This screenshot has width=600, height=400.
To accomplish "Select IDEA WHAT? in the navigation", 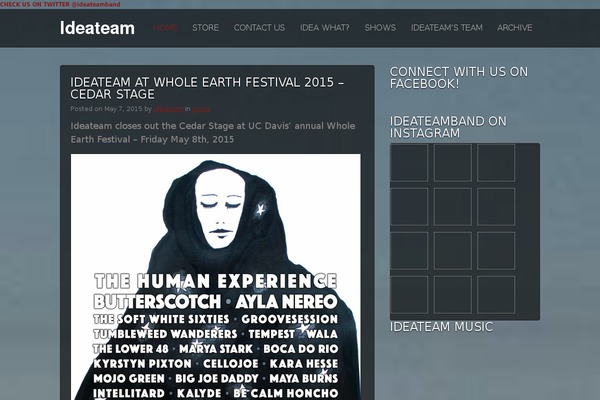I will point(324,28).
